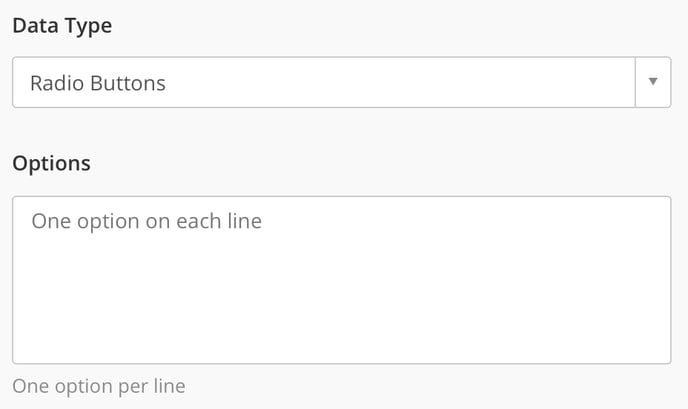The width and height of the screenshot is (688, 409).
Task: Click the heading above Radio Buttons field
Action: (62, 26)
